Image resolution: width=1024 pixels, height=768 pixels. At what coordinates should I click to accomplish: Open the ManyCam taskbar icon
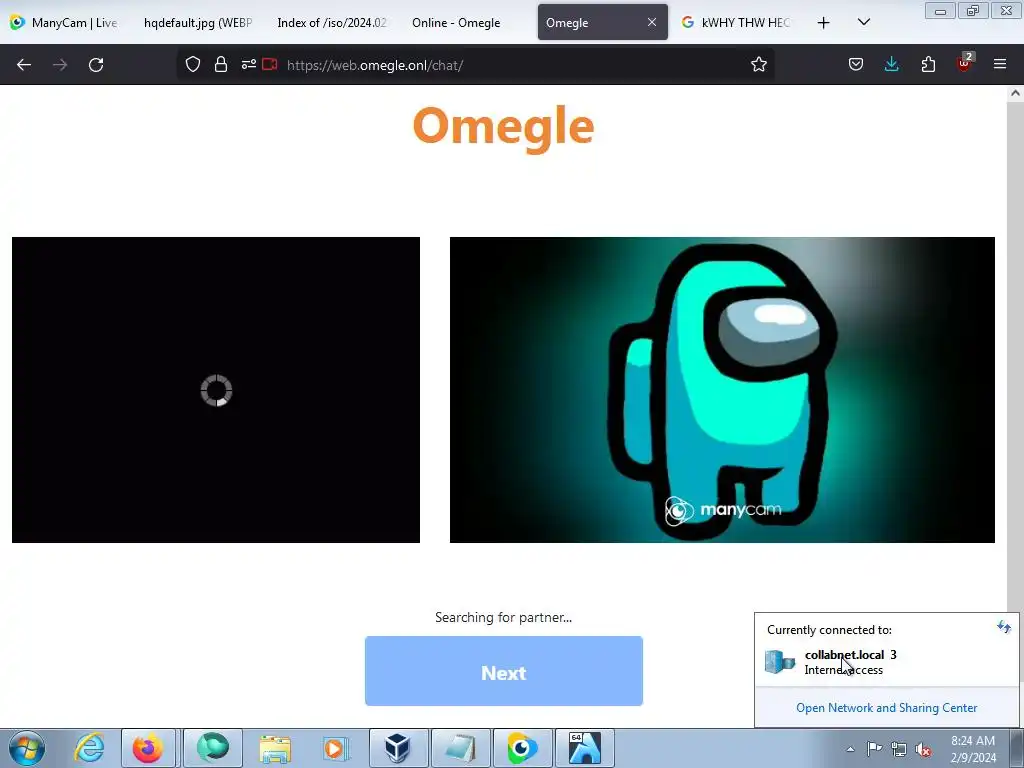[x=522, y=748]
